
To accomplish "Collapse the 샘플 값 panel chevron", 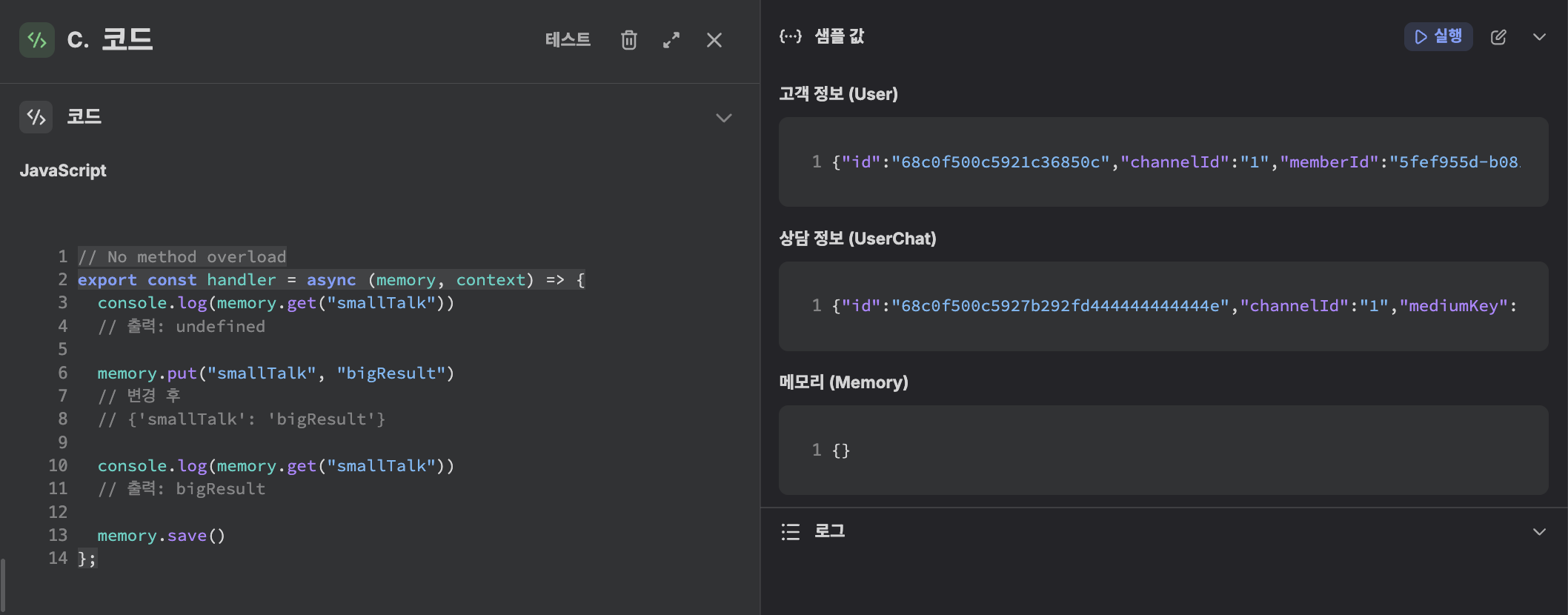I will tap(1539, 37).
